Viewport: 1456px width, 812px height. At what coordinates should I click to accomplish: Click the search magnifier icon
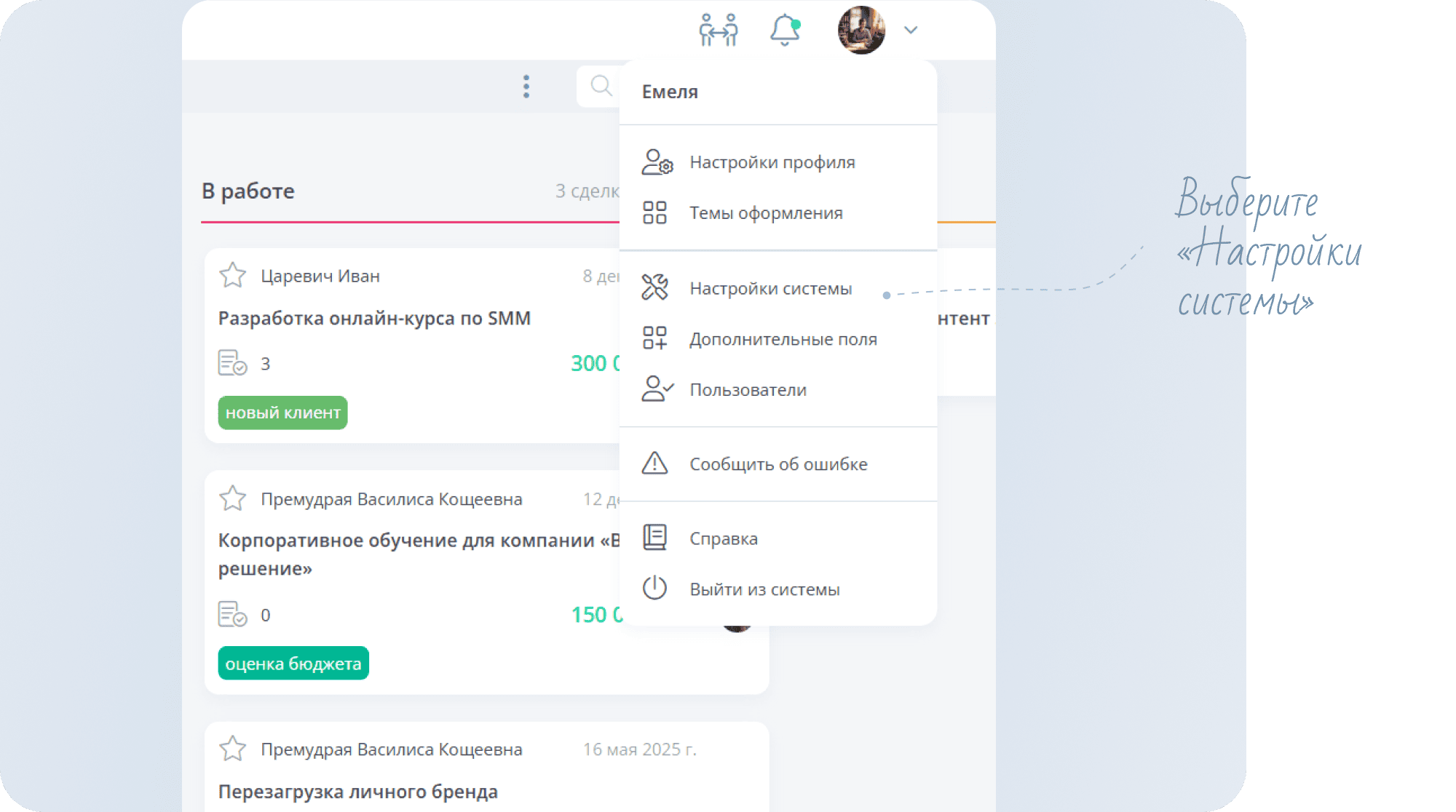(x=601, y=86)
